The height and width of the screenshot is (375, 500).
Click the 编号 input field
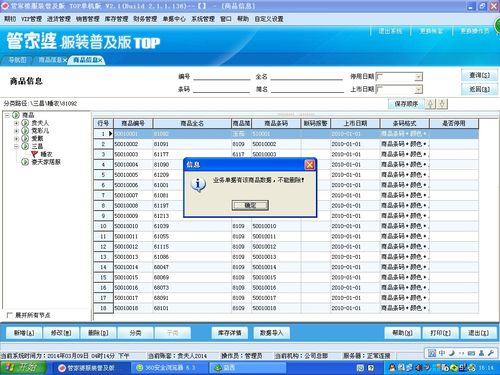coord(222,76)
